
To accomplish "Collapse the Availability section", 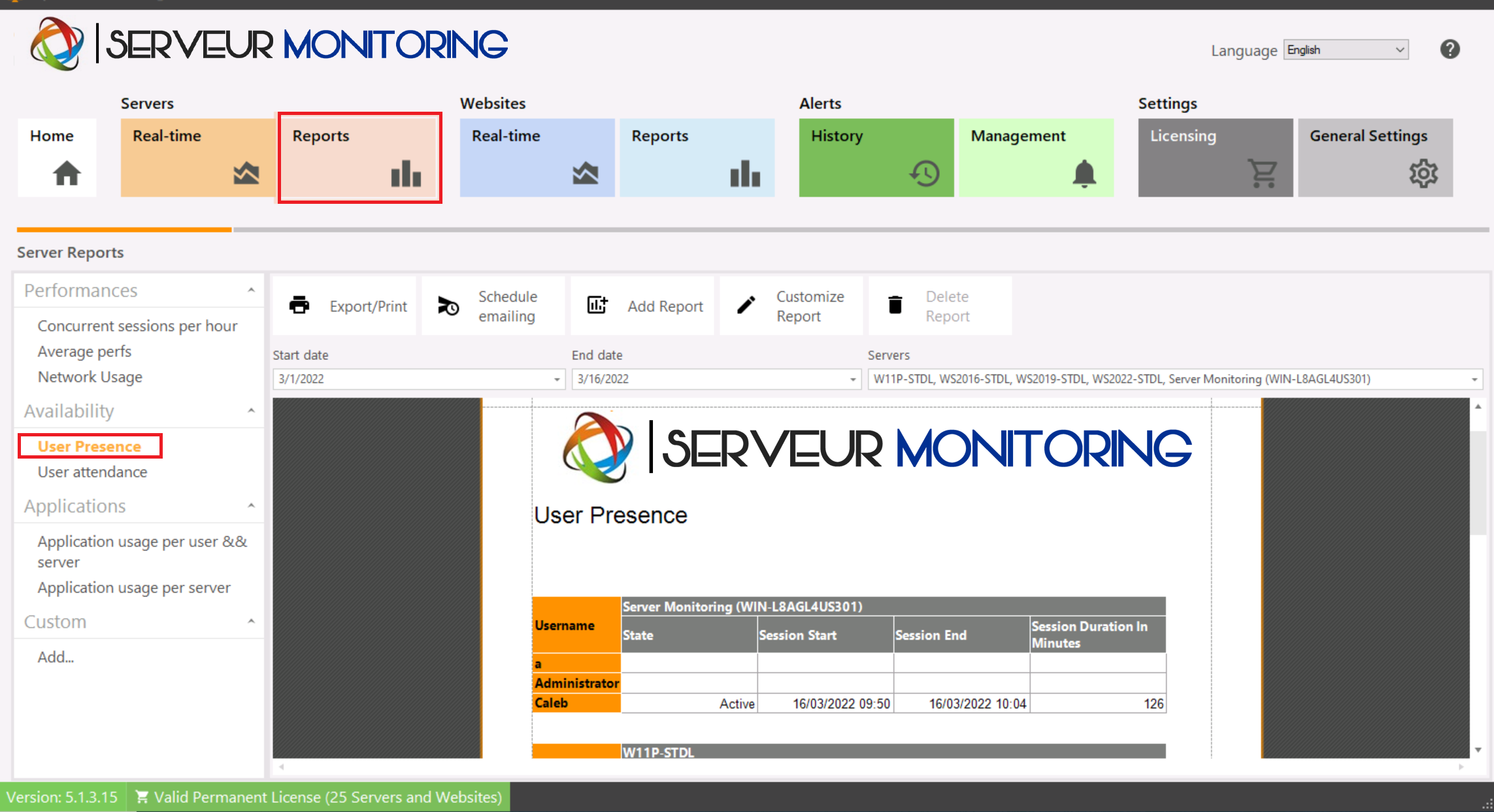I will (x=251, y=411).
